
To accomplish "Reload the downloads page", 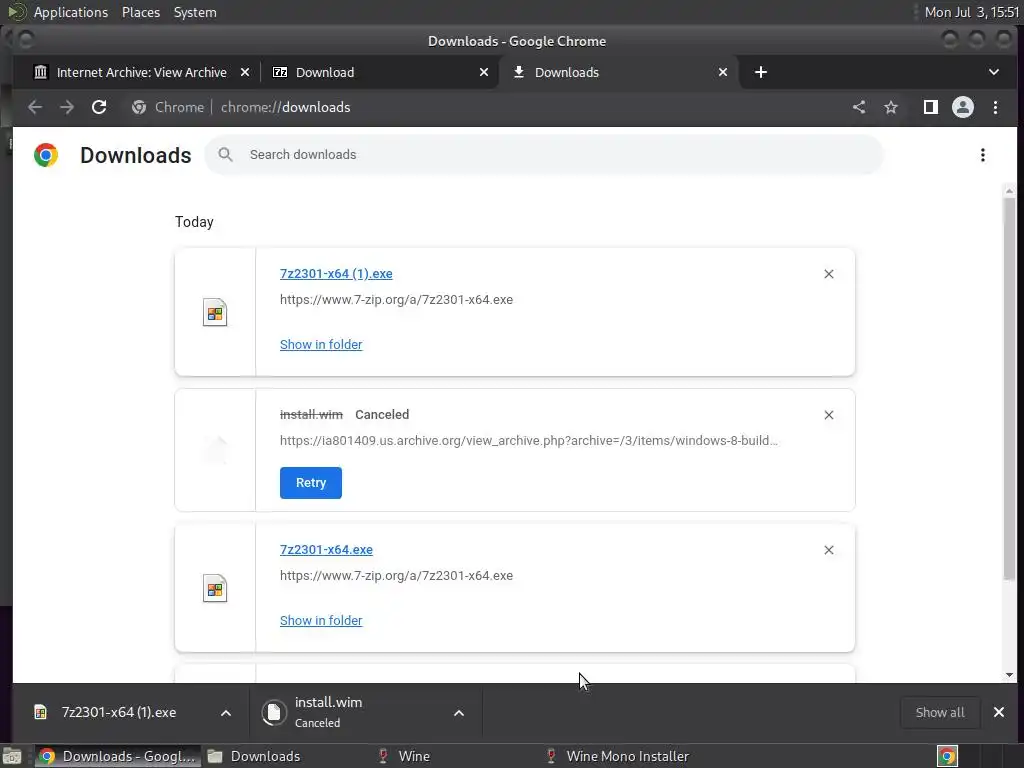I will tap(99, 107).
